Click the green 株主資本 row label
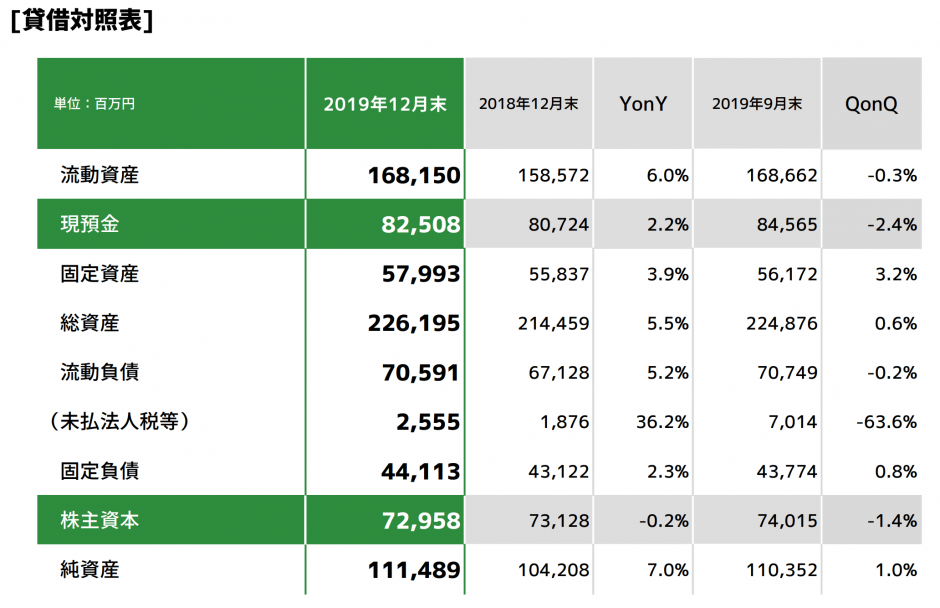 (99, 520)
